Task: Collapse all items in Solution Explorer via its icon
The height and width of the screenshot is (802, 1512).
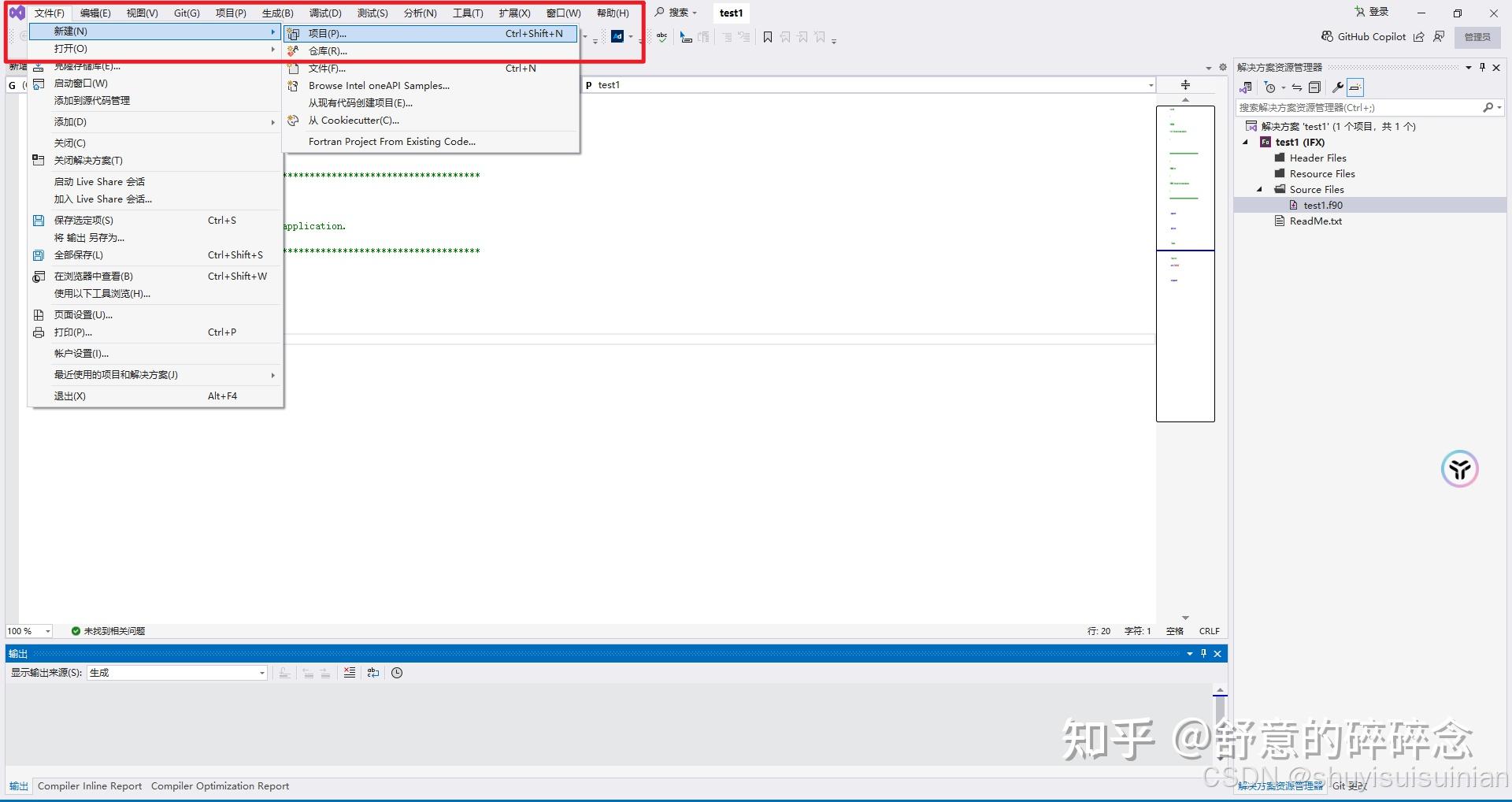Action: (x=1314, y=87)
